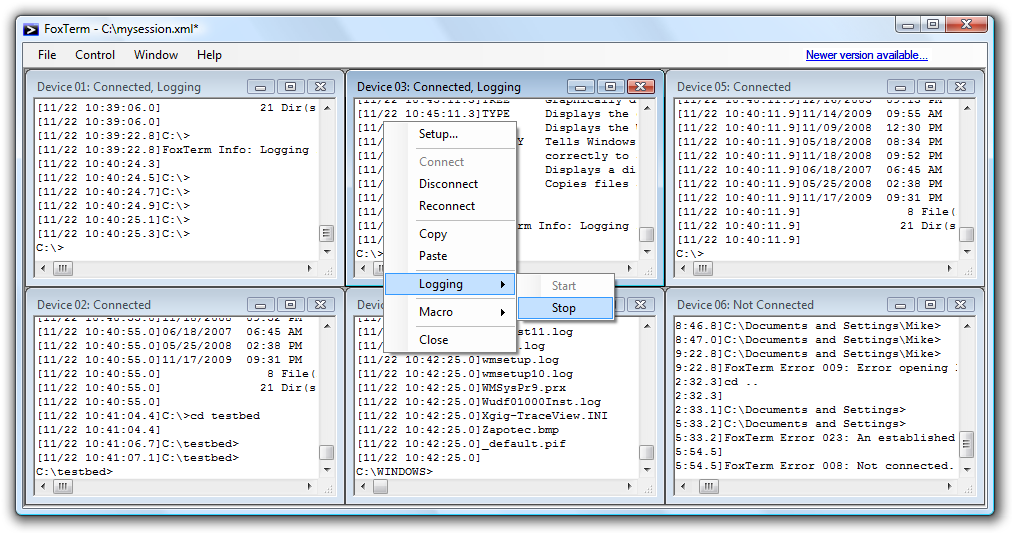Maximize the Device 03 window
The height and width of the screenshot is (533, 1012).
[x=611, y=86]
